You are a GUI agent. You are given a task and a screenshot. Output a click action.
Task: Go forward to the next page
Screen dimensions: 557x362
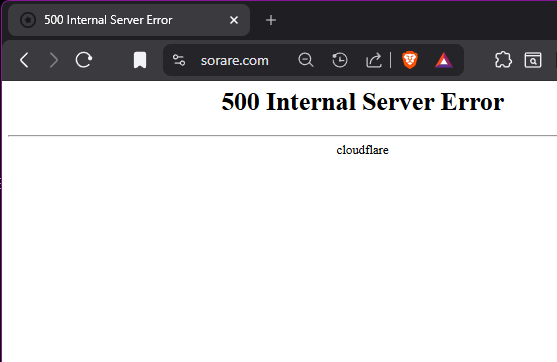53,60
